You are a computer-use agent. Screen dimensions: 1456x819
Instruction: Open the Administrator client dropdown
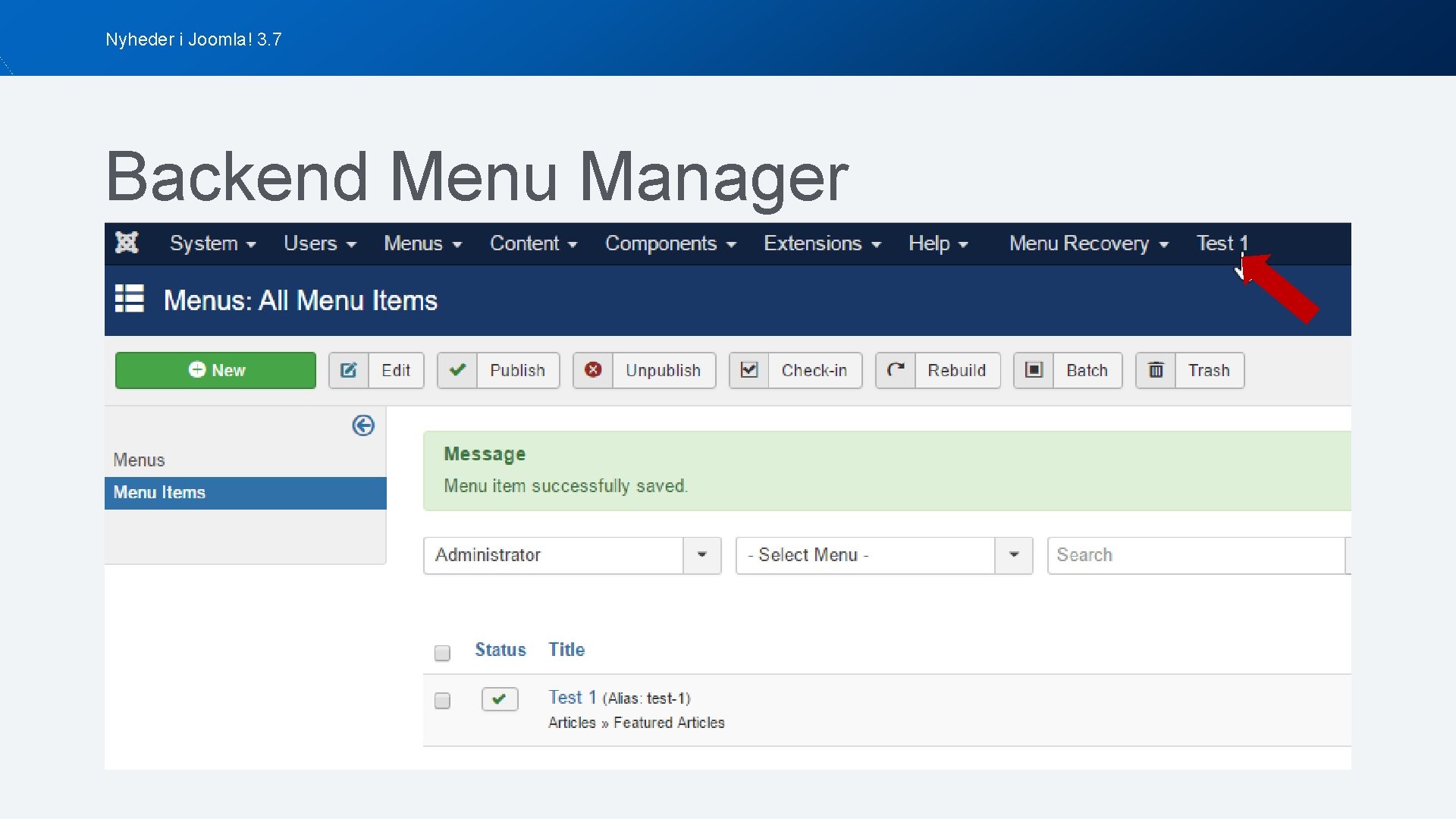(x=572, y=555)
